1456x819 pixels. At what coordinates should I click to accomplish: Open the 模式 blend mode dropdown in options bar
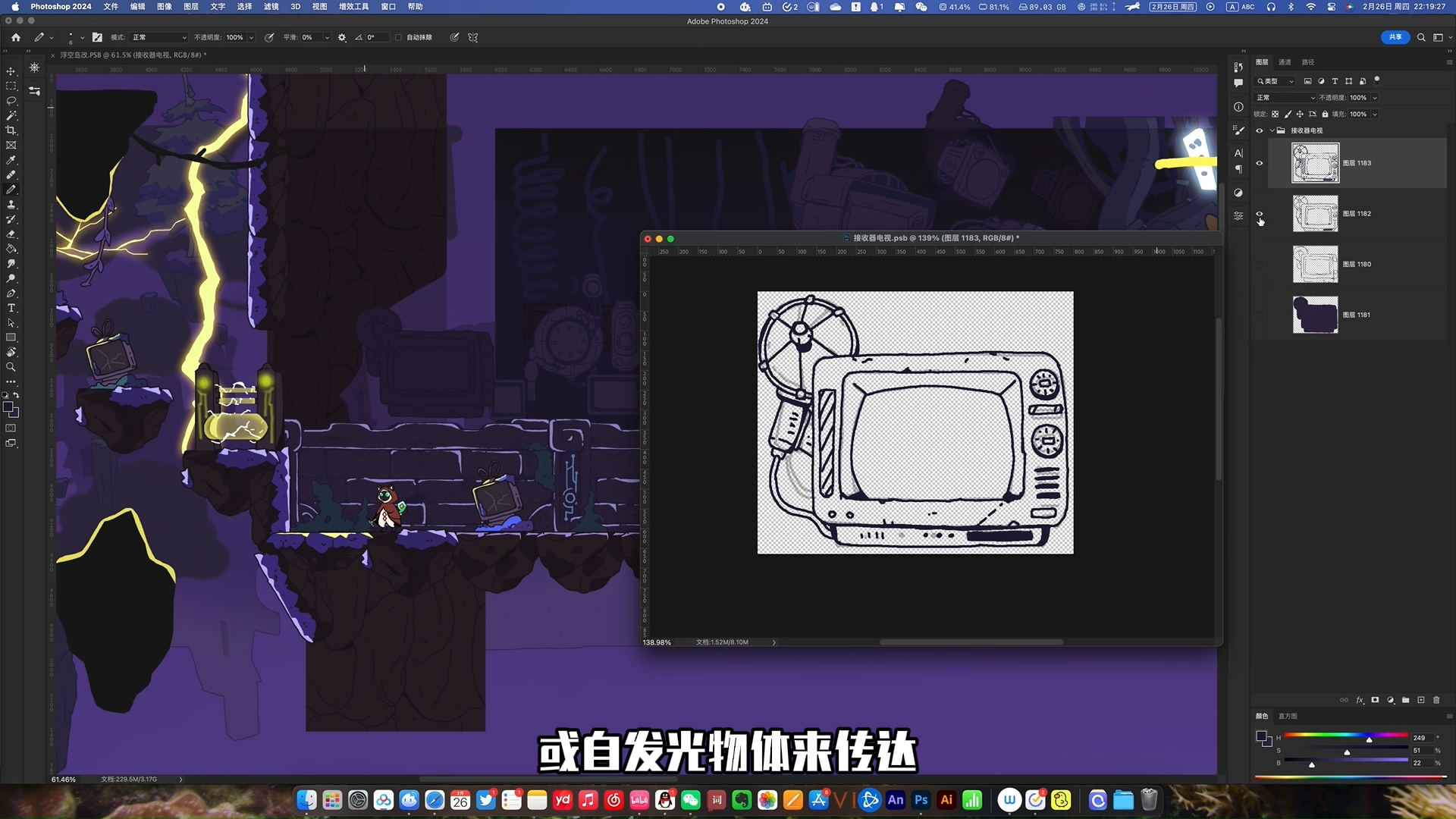point(159,37)
